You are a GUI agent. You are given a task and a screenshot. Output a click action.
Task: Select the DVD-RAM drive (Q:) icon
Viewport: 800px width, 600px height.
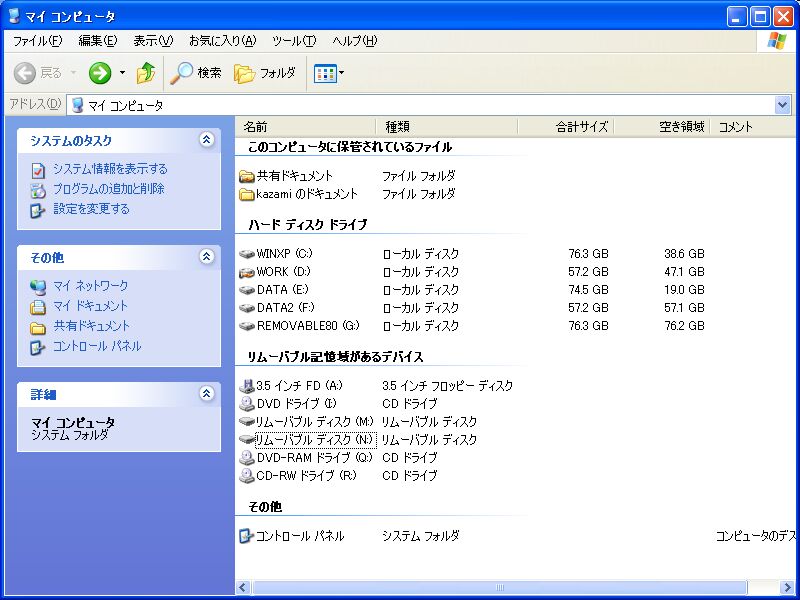[248, 458]
